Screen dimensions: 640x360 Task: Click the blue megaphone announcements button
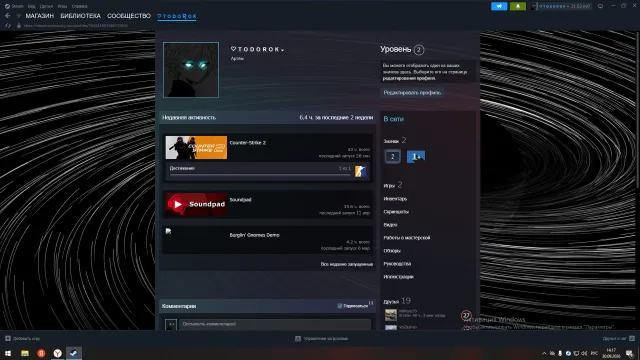[x=499, y=6]
